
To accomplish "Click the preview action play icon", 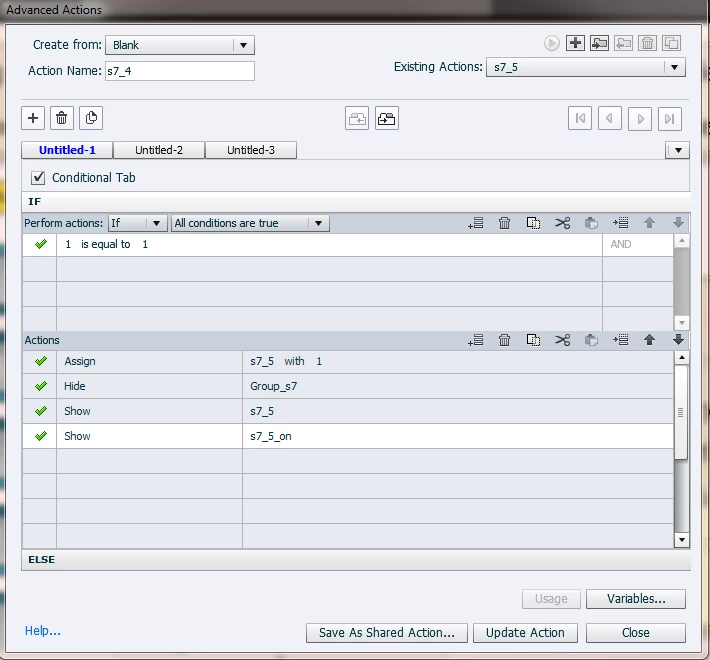I will click(x=551, y=43).
